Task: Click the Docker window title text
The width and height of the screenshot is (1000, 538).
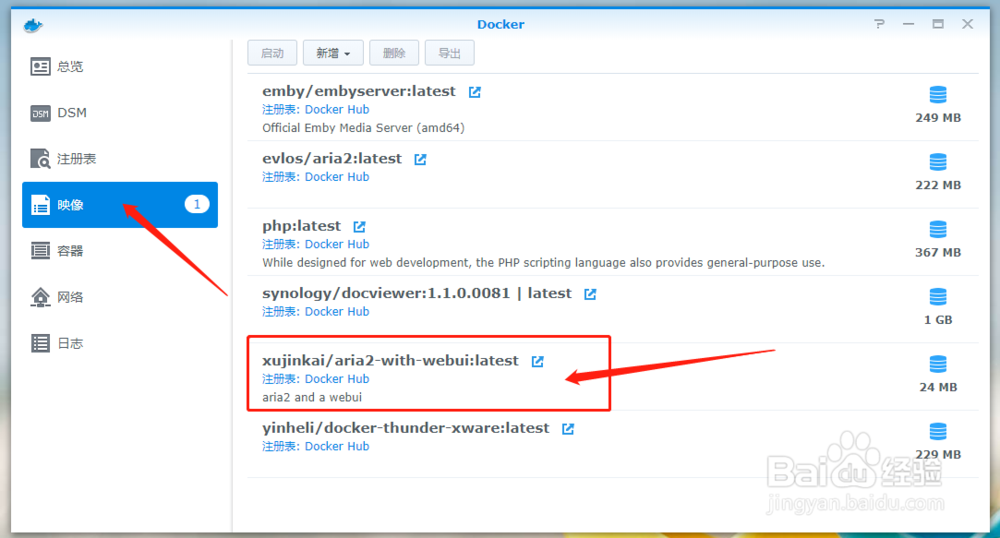Action: [x=501, y=24]
